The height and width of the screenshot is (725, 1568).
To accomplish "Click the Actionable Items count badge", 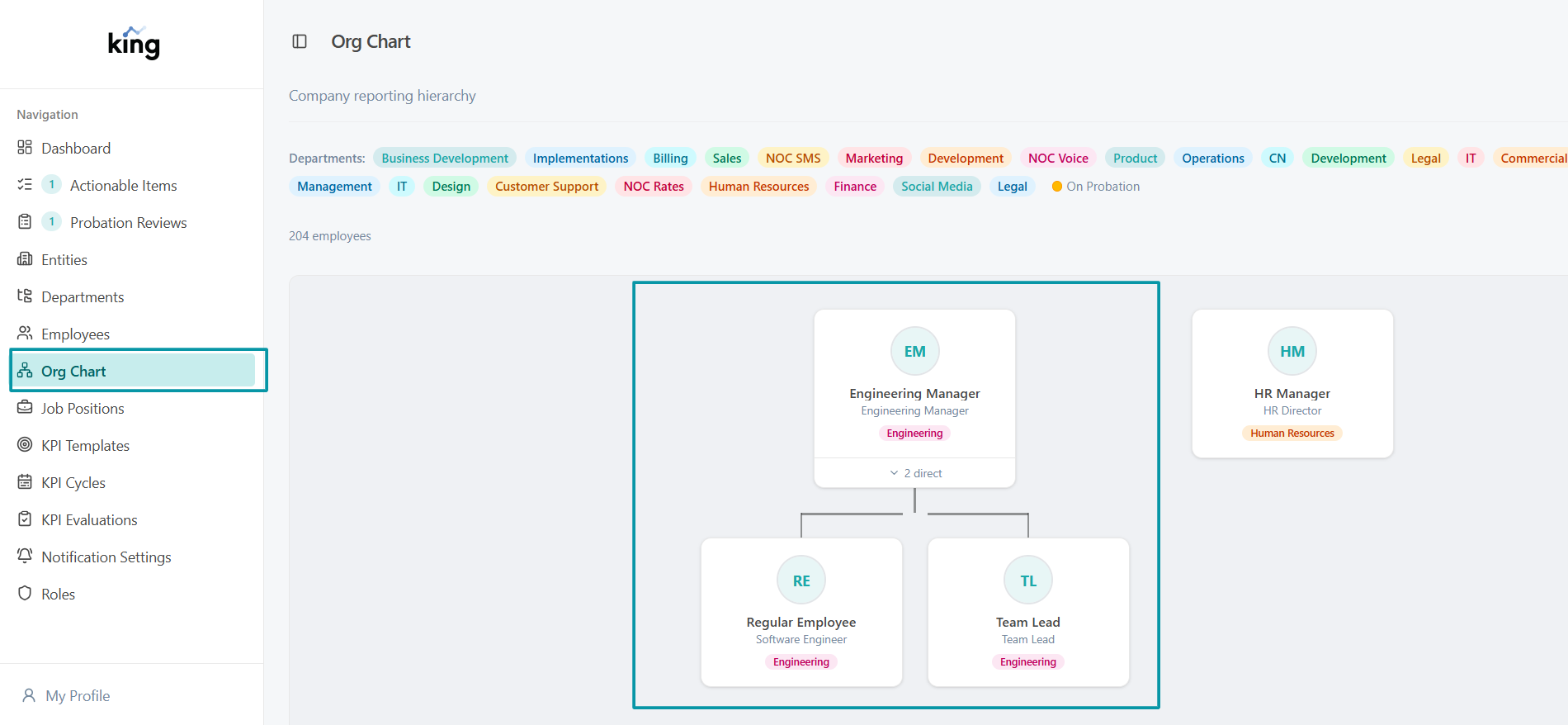I will (x=52, y=184).
